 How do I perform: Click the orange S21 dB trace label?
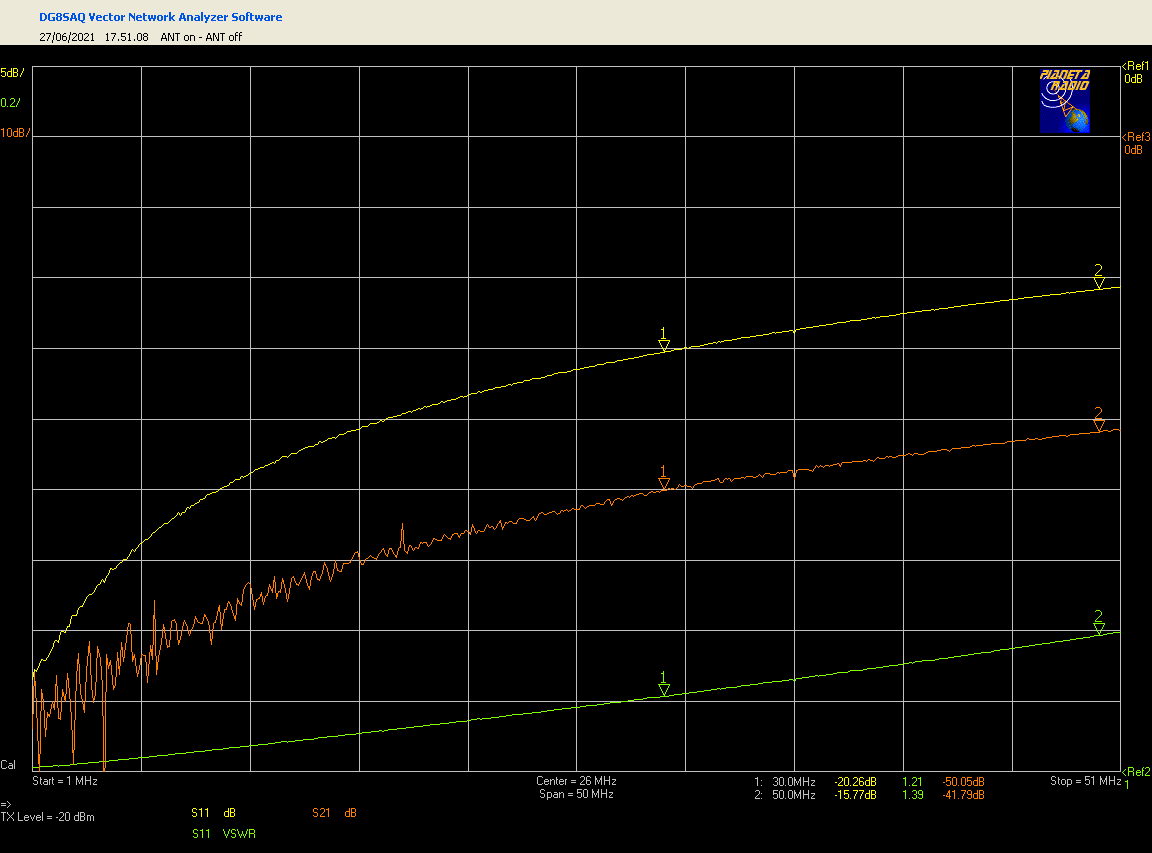[334, 813]
